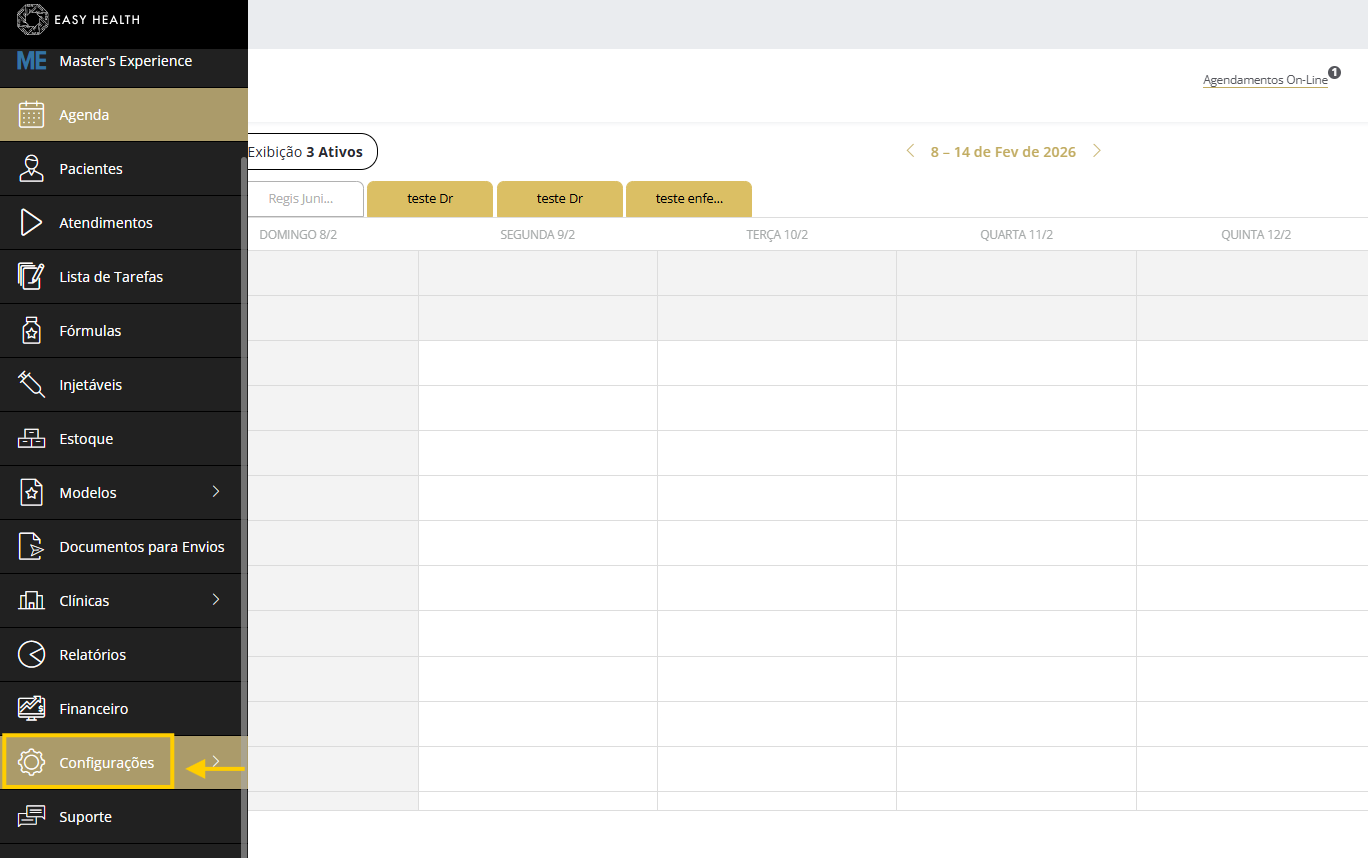Click the Estoque boxes icon

31,439
